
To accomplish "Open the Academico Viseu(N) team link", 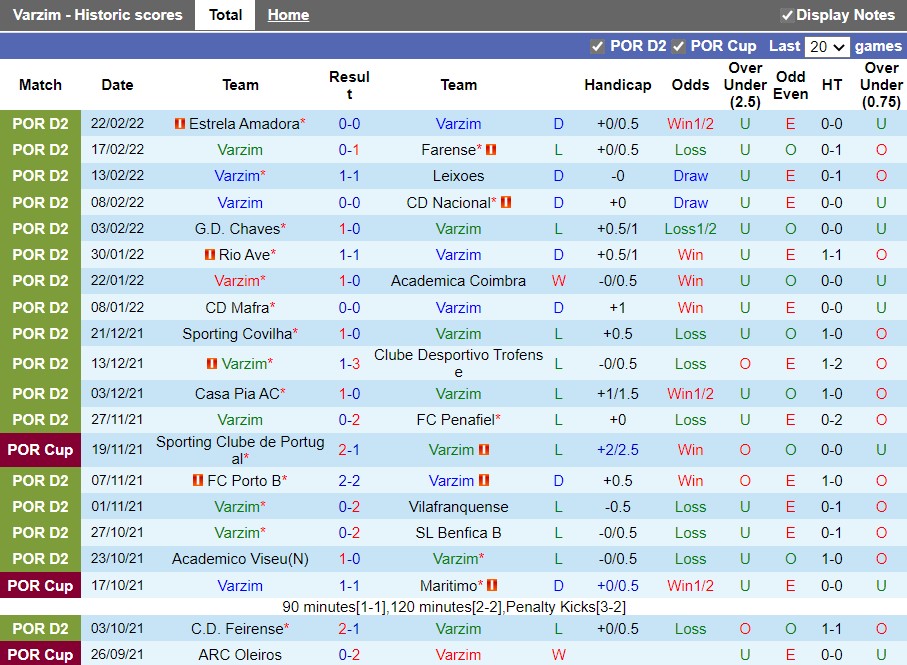I will 240,559.
